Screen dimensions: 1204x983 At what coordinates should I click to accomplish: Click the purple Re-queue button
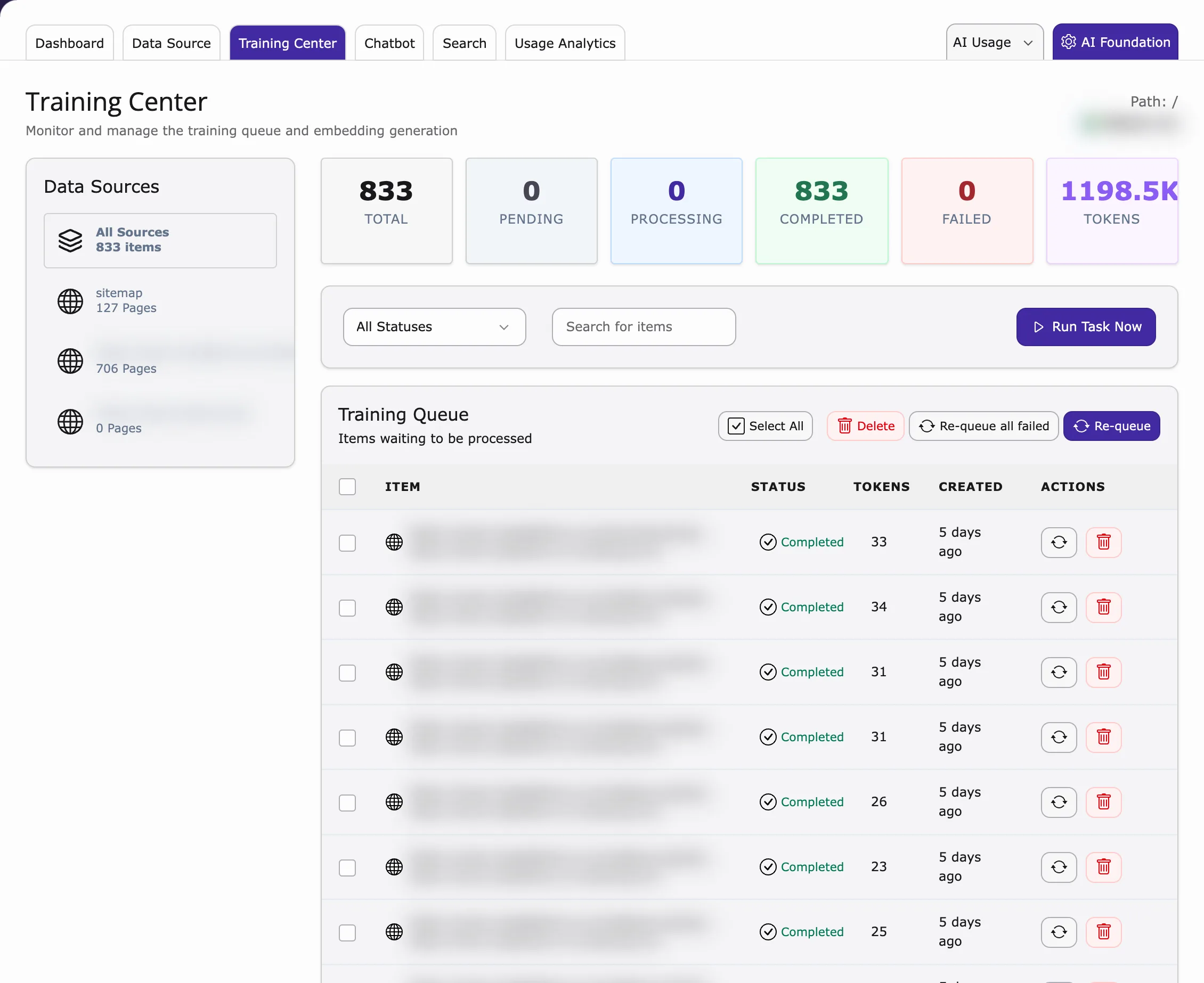coord(1111,426)
